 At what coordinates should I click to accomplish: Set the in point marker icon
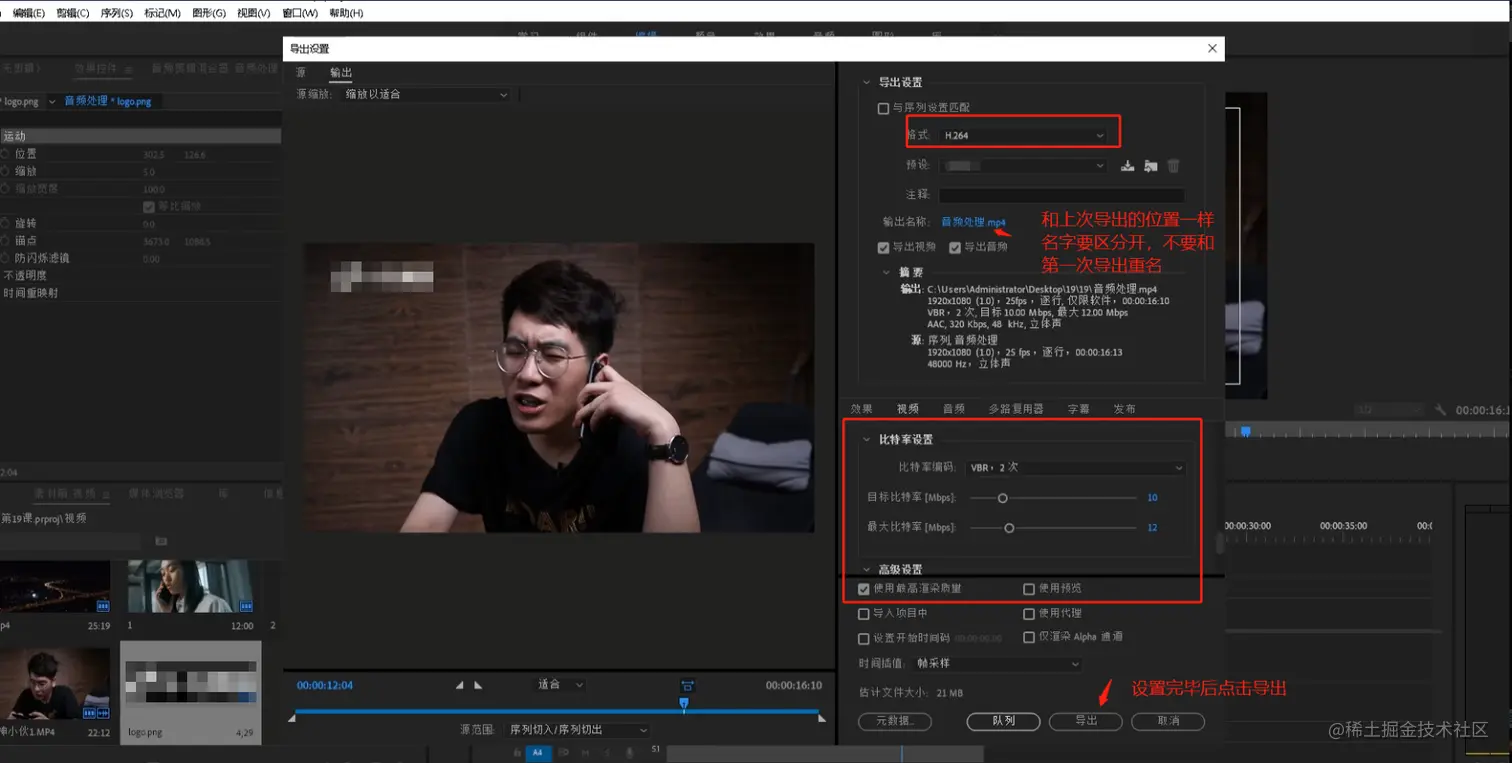[x=460, y=685]
